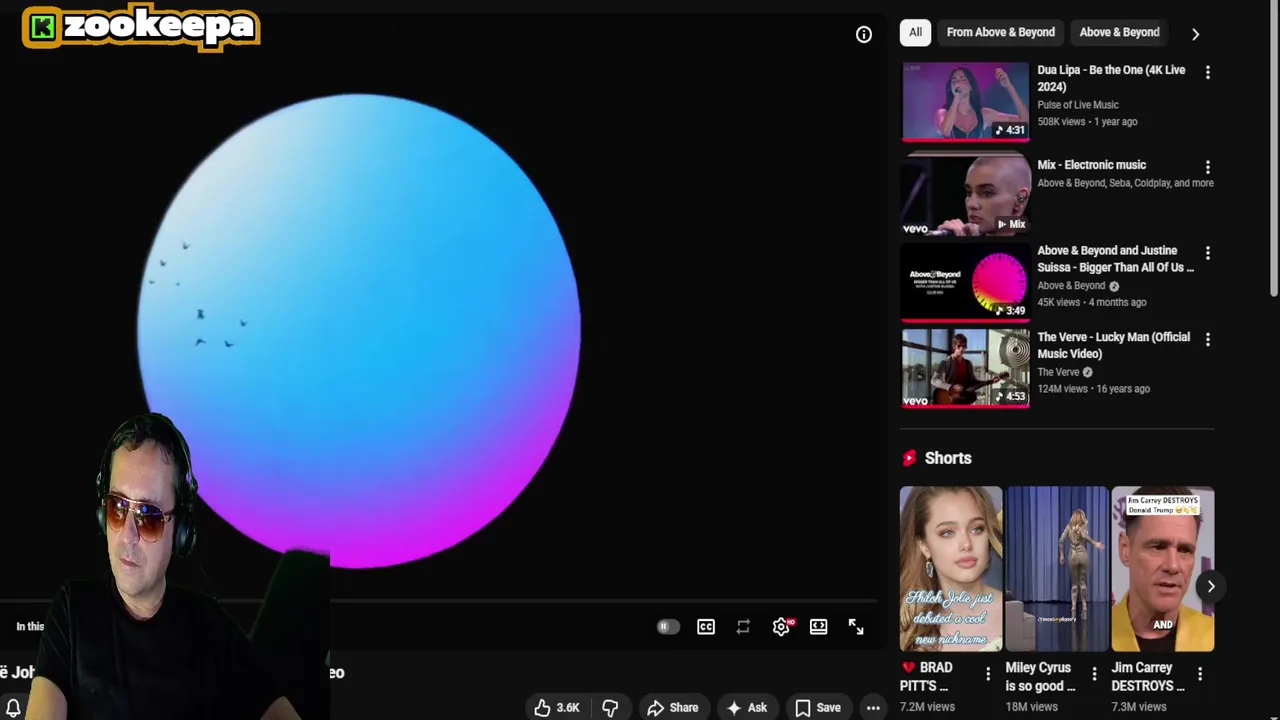Open The Verve Lucky Man title

click(x=1113, y=345)
